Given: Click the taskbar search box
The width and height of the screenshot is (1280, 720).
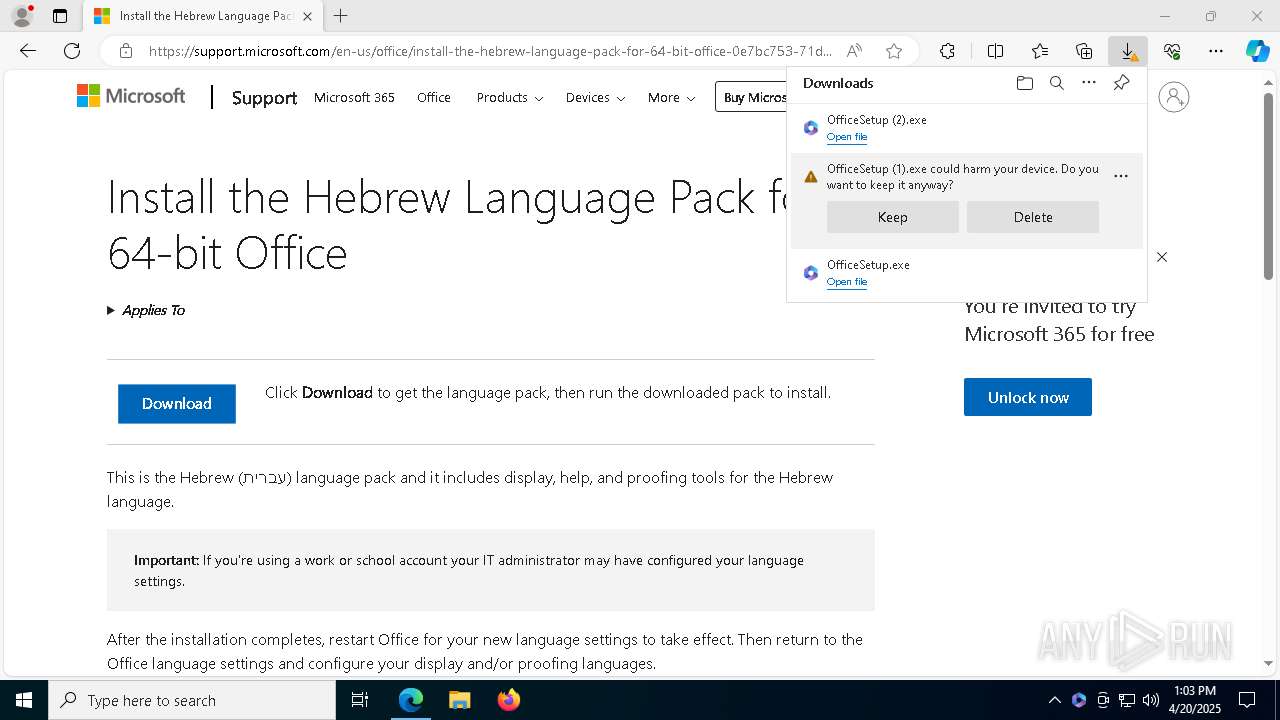Looking at the screenshot, I should (192, 700).
